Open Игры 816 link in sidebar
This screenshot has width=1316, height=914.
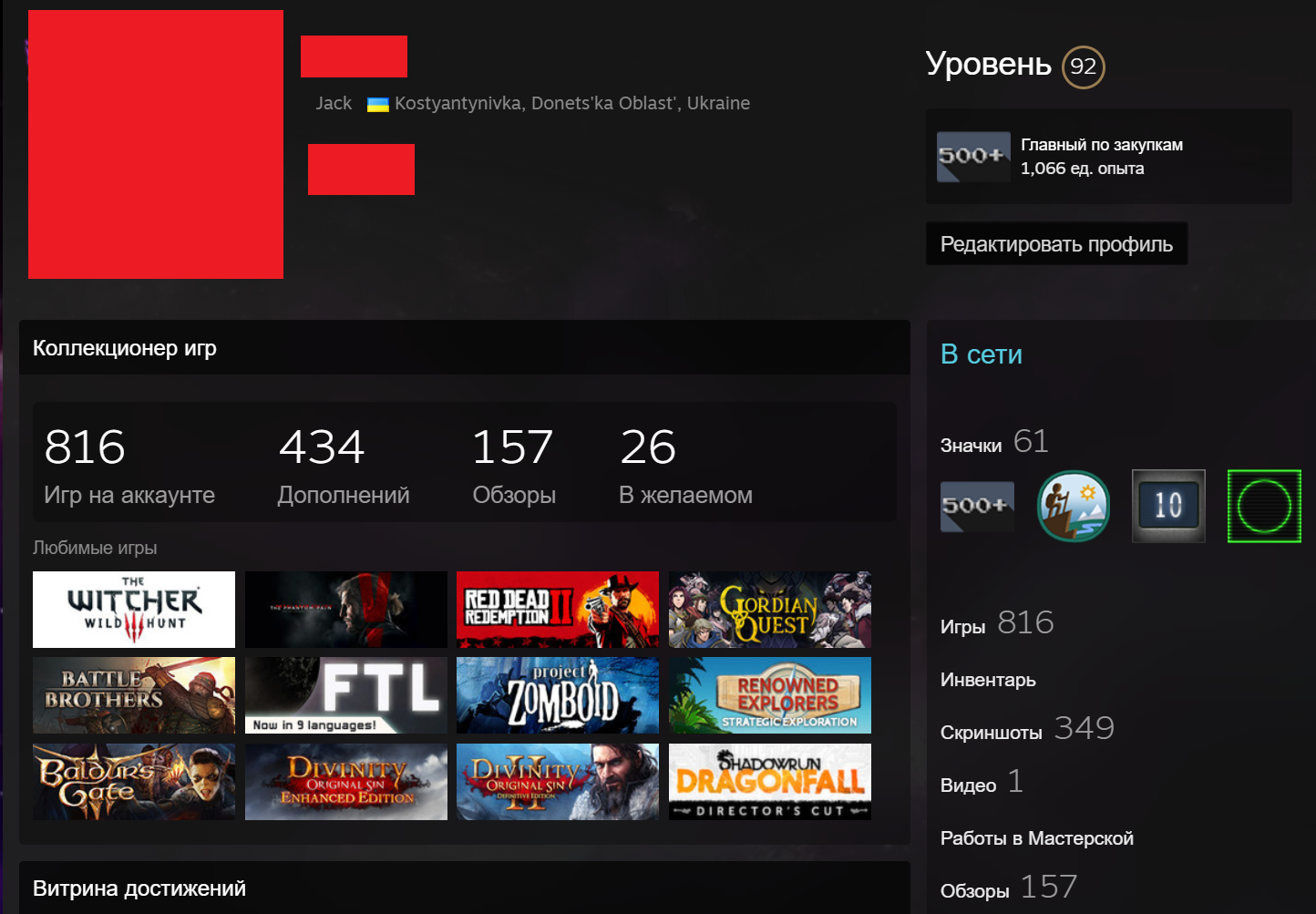[x=997, y=624]
